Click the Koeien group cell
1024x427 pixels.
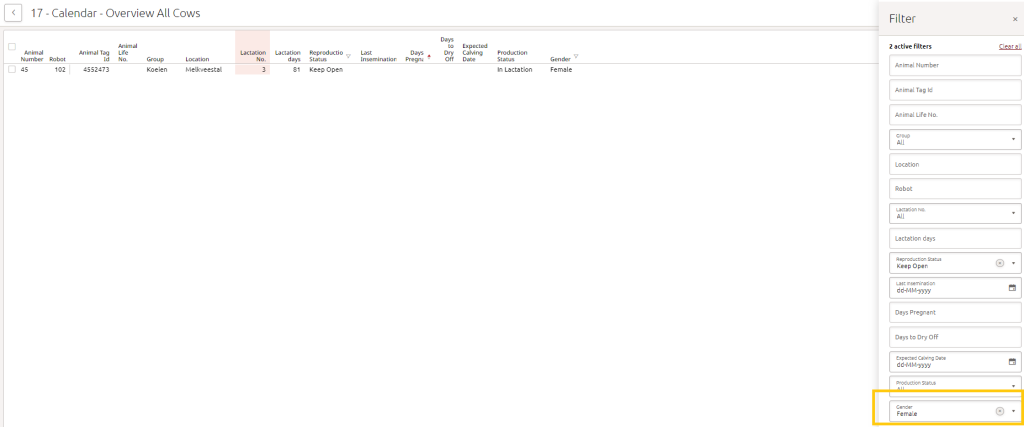tap(157, 69)
